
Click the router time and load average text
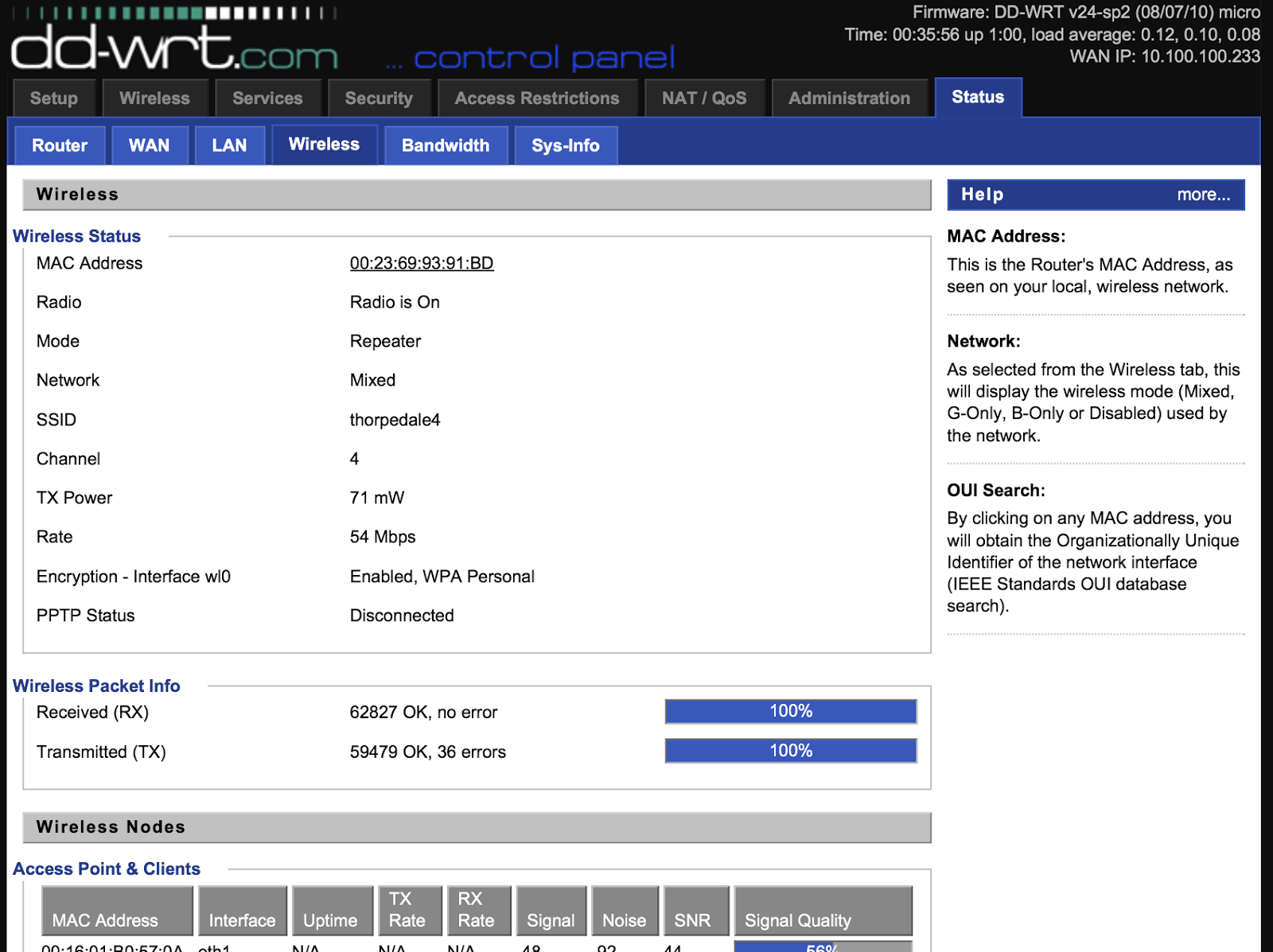pyautogui.click(x=1052, y=35)
